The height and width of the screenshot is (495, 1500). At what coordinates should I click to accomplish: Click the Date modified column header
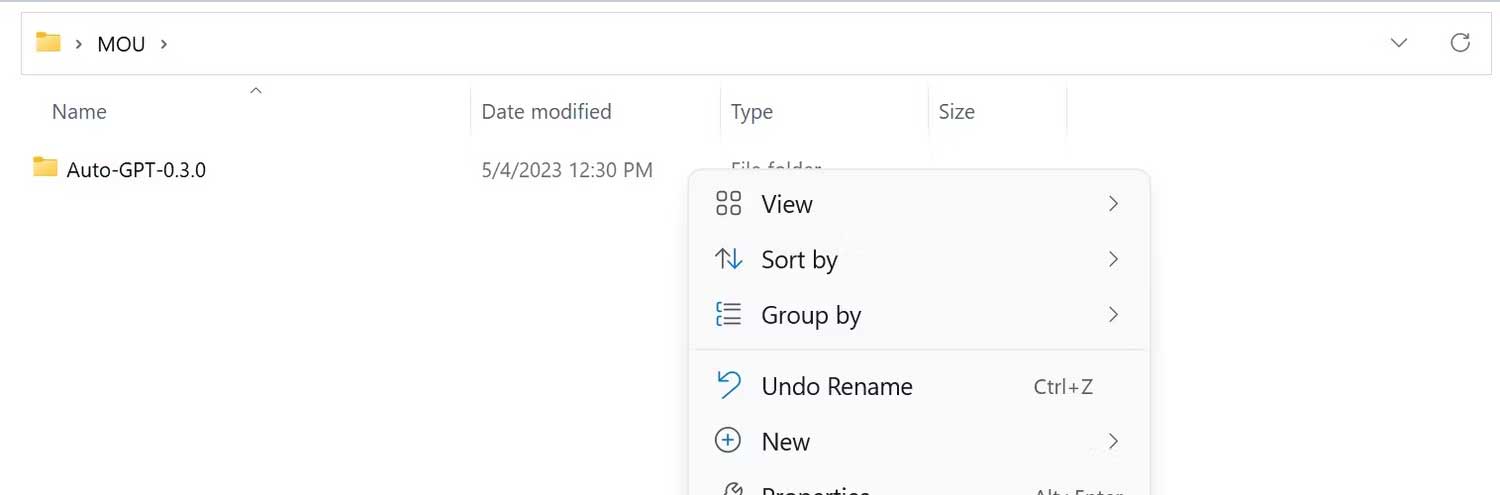click(x=546, y=112)
